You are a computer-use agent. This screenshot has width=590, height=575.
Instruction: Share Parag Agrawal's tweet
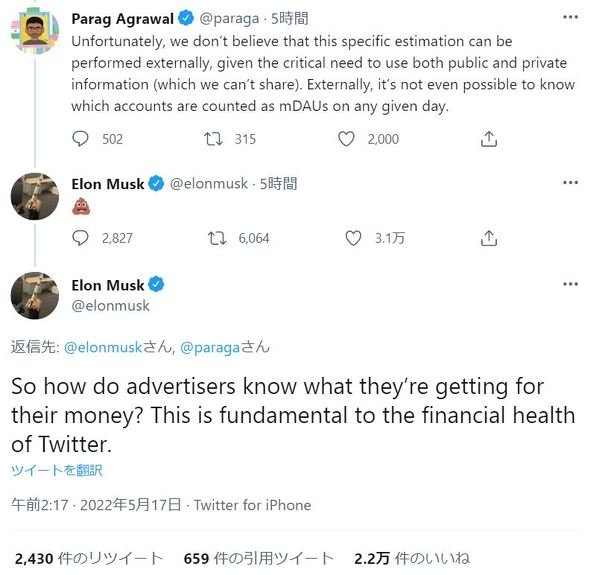[x=489, y=139]
